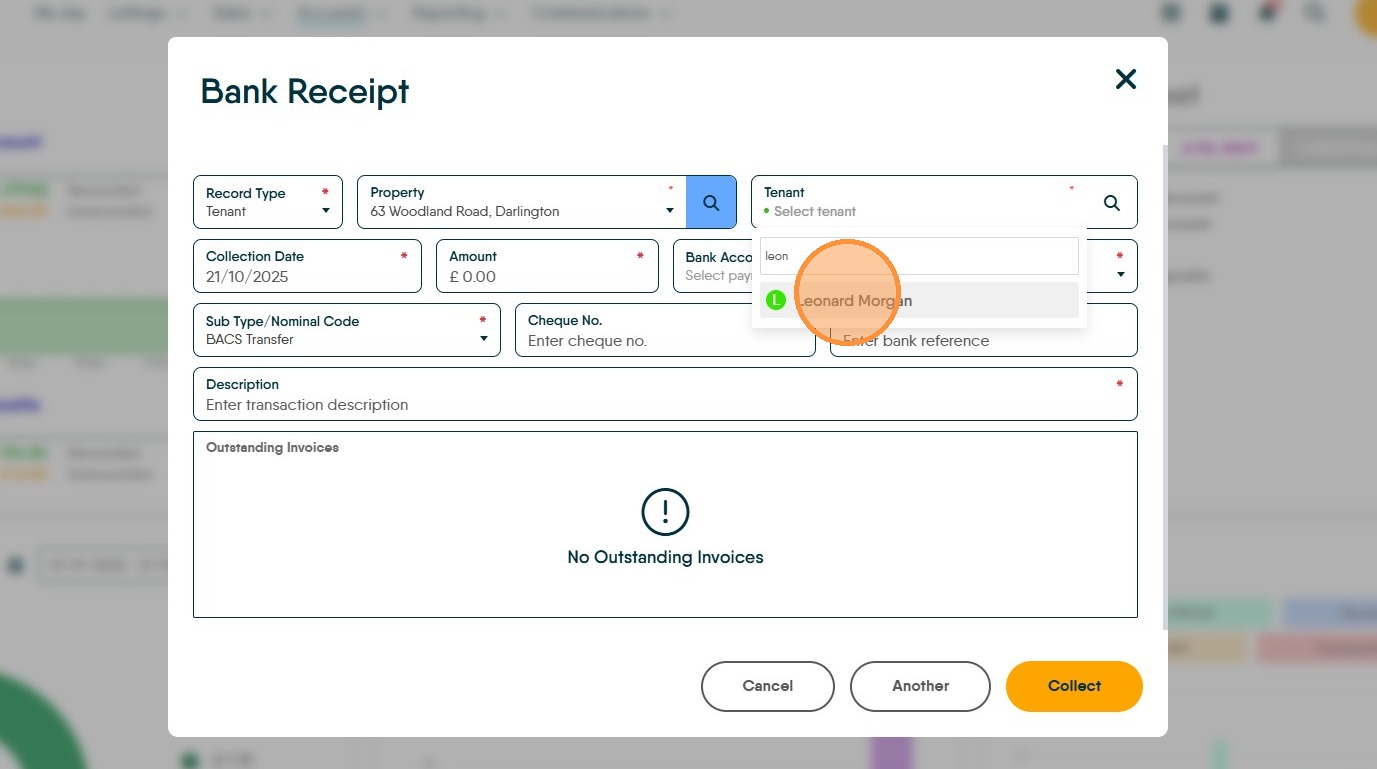Image resolution: width=1377 pixels, height=769 pixels.
Task: Open the Property dropdown showing 63 Woodland Road
Action: pos(522,202)
